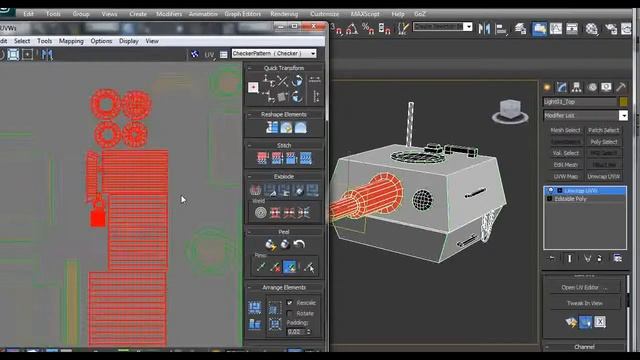Open the Material Editor from the main toolbar

click(x=591, y=29)
